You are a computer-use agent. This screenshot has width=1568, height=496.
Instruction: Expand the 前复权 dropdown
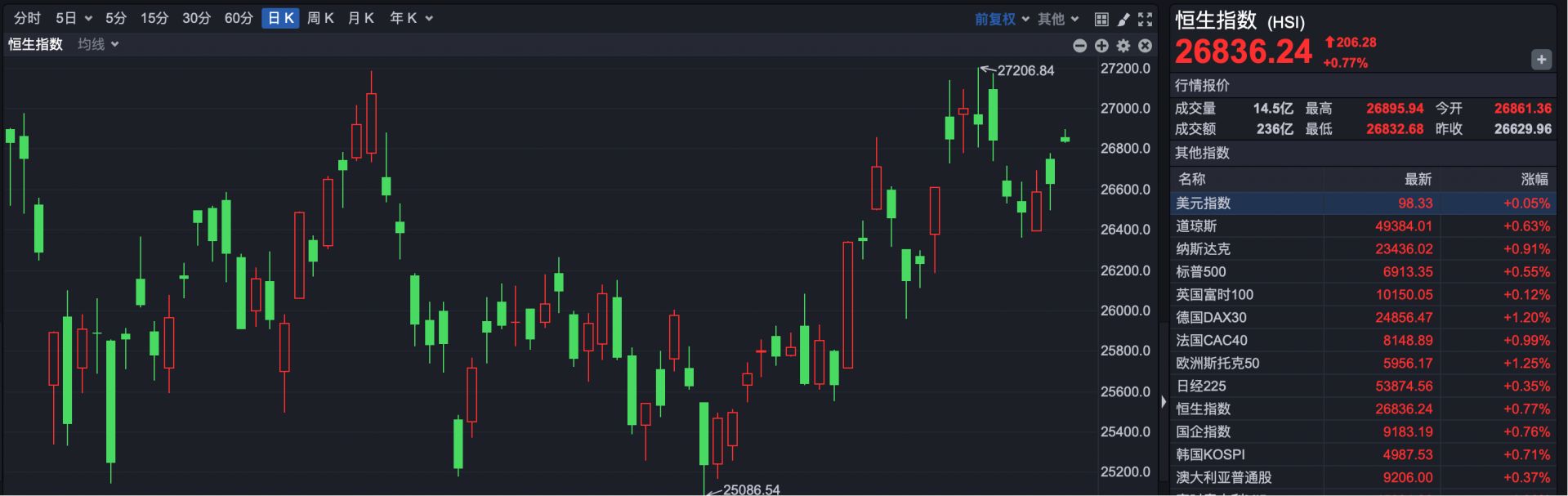click(x=1002, y=19)
